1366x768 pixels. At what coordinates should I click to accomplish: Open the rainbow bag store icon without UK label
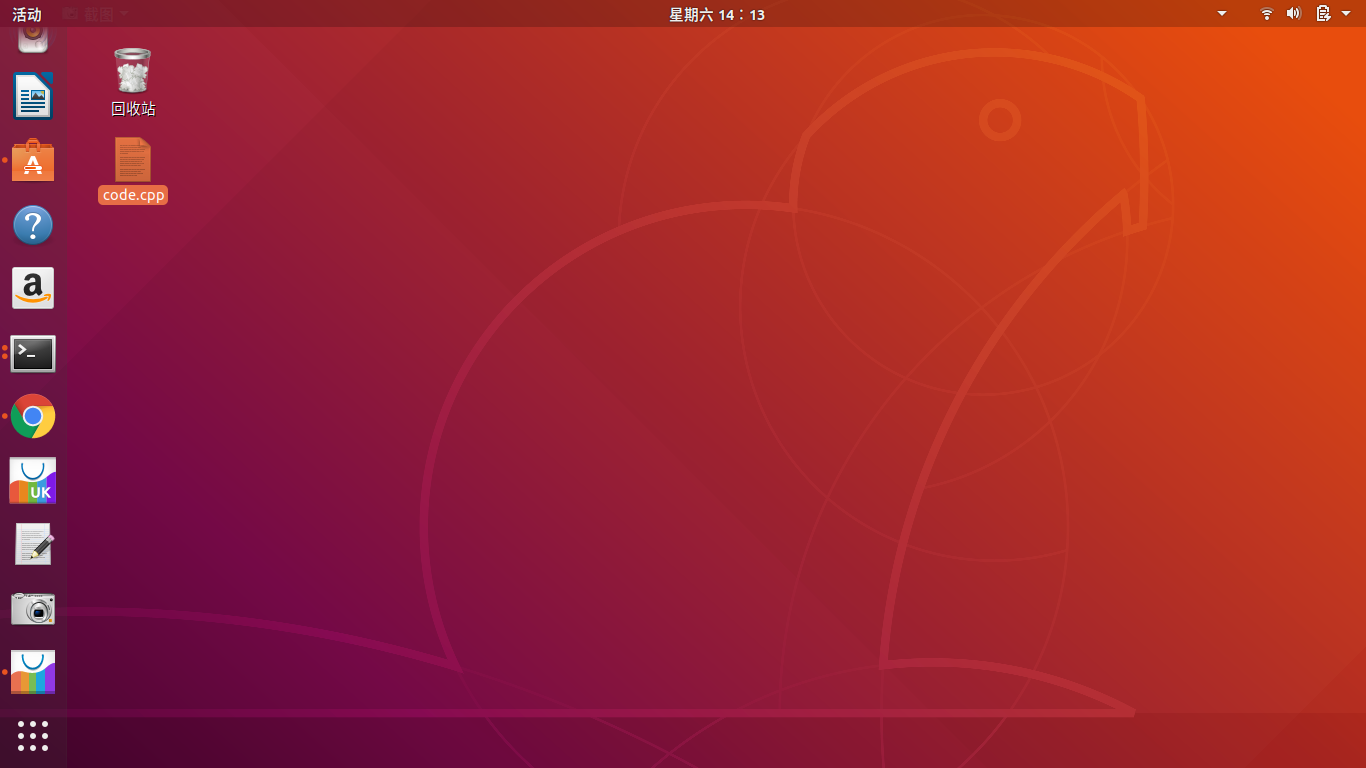pyautogui.click(x=33, y=672)
